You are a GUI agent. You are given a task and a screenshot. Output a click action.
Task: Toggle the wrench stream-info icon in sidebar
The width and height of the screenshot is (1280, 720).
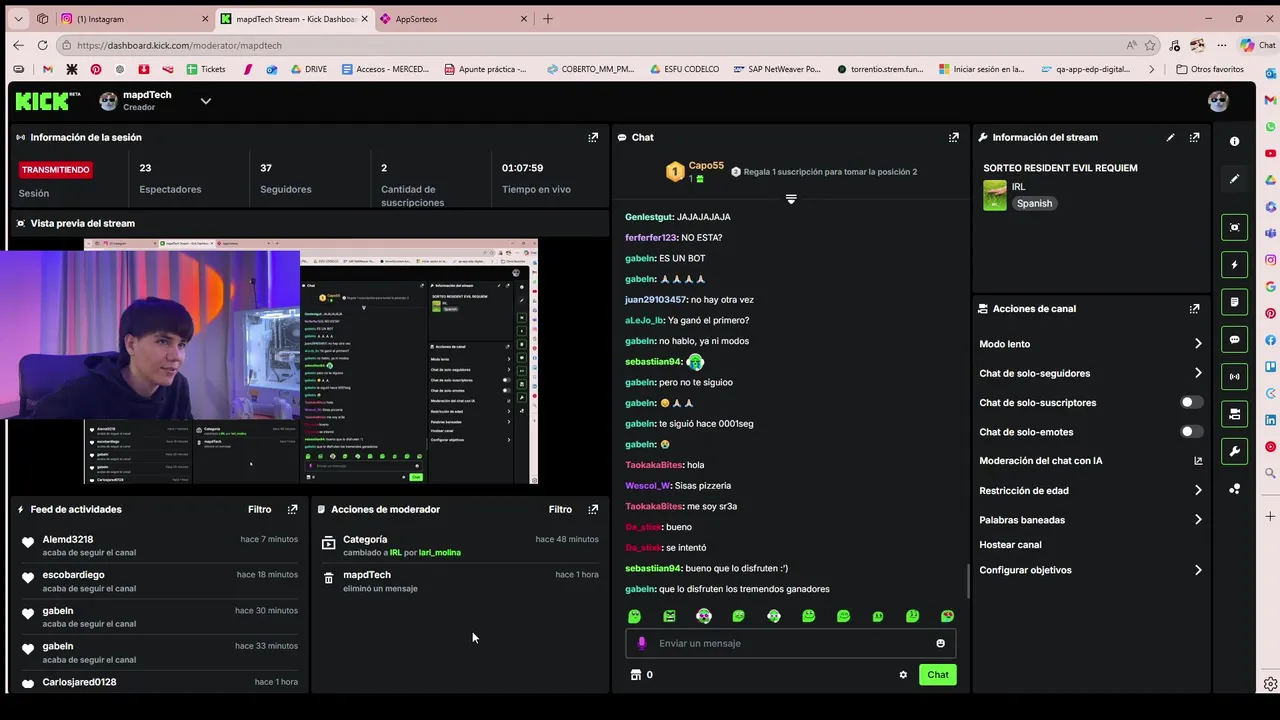pyautogui.click(x=1234, y=451)
